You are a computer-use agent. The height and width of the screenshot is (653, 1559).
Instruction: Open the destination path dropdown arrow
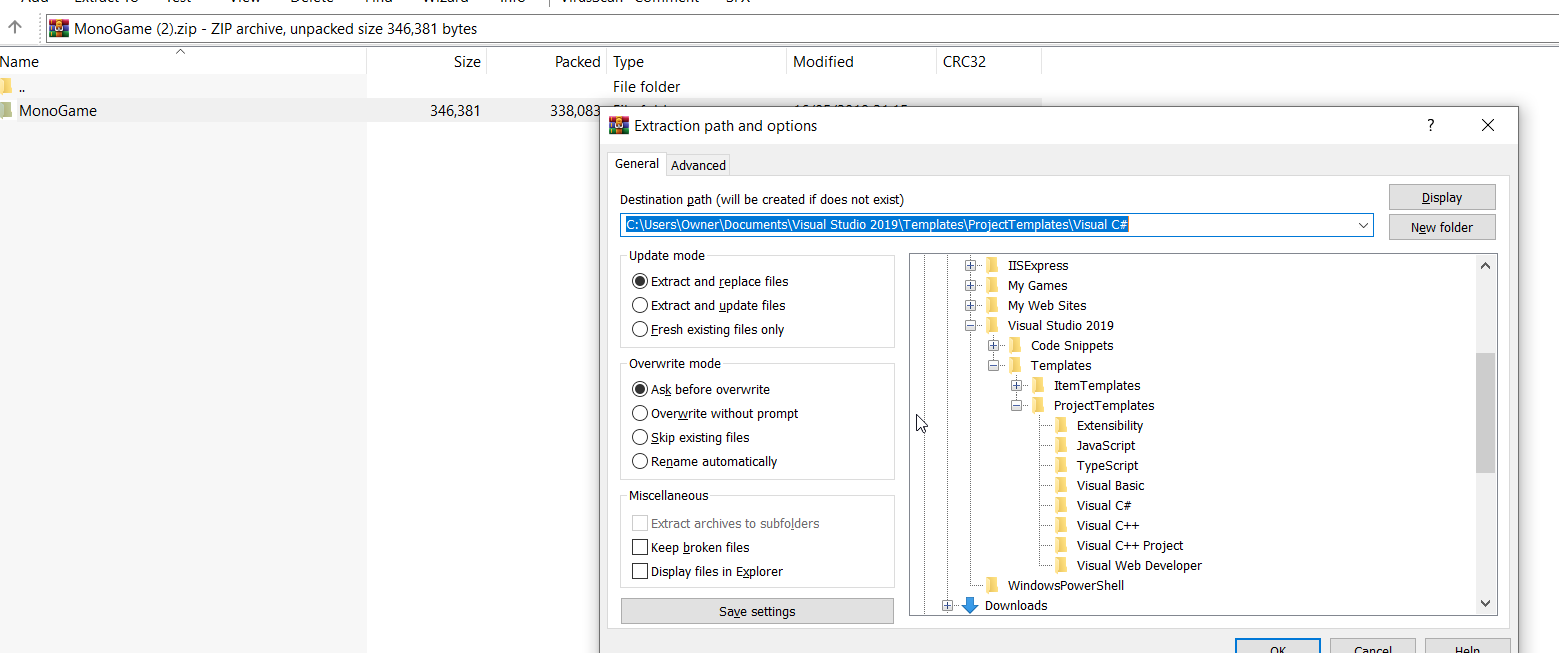(x=1363, y=225)
